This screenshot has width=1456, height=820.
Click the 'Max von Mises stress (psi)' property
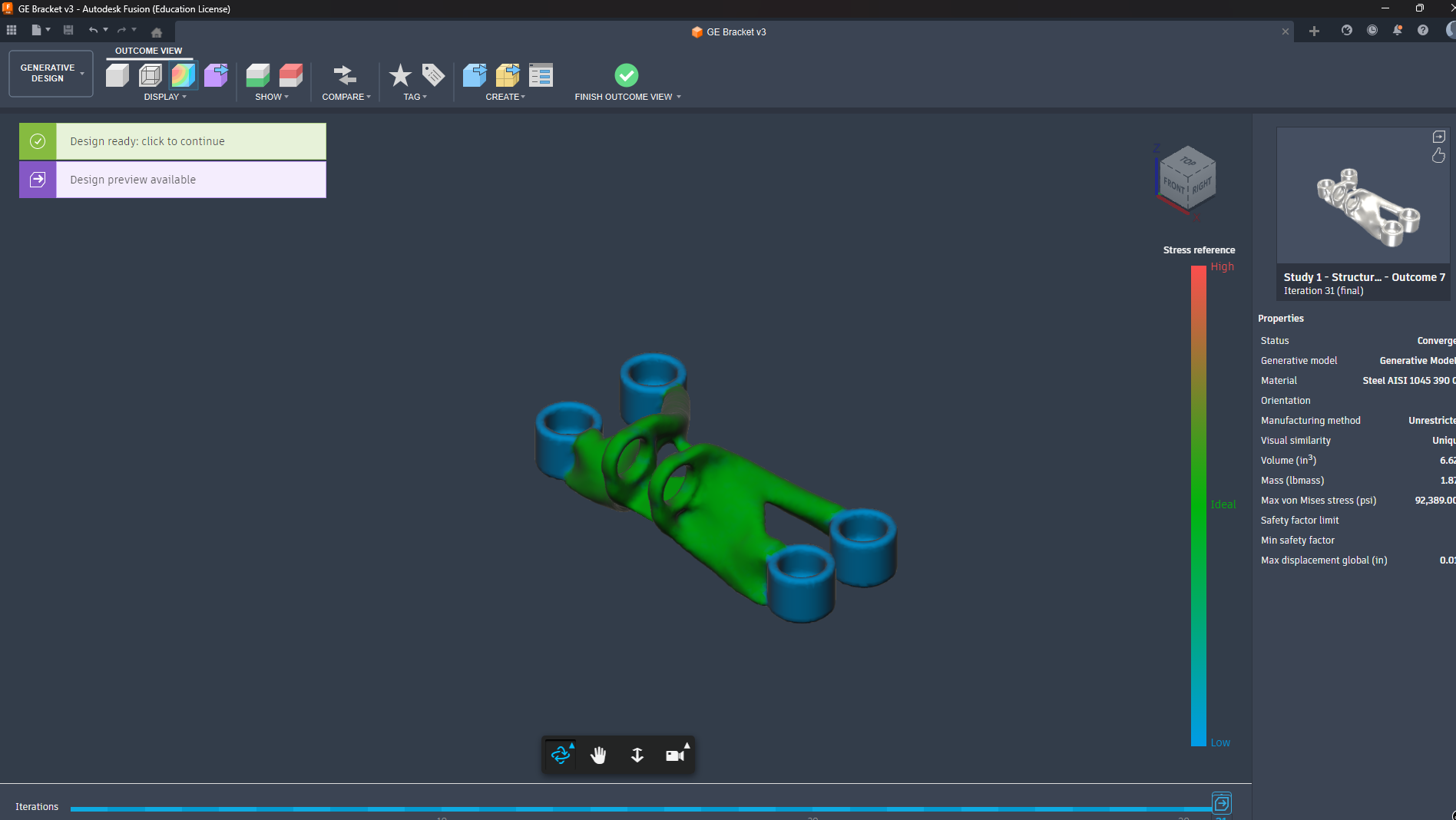(1319, 501)
